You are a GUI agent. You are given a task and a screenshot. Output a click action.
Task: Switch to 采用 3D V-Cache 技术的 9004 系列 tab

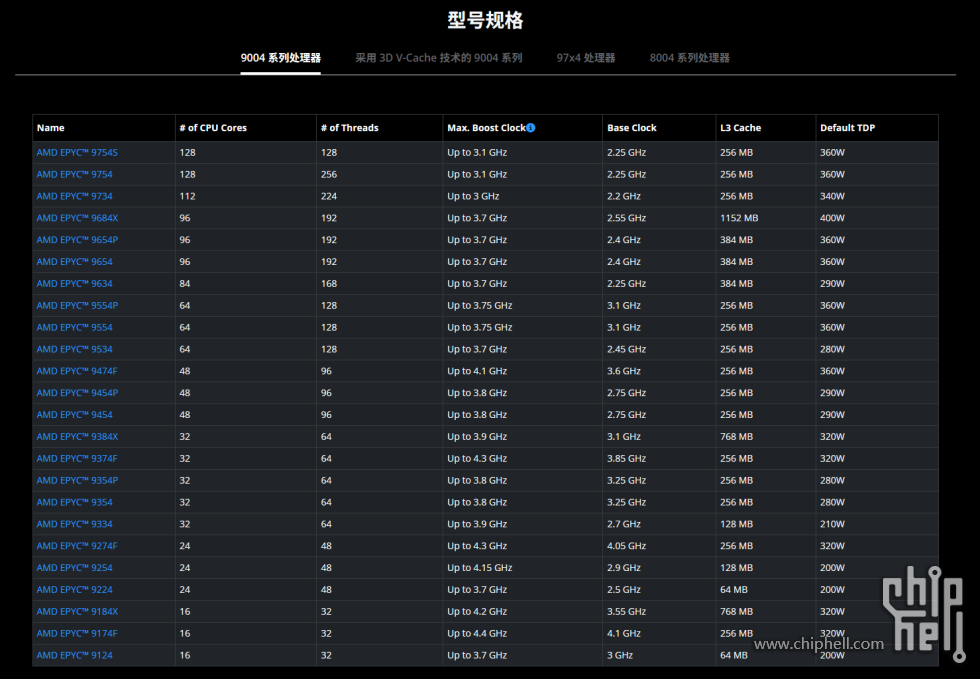tap(439, 58)
